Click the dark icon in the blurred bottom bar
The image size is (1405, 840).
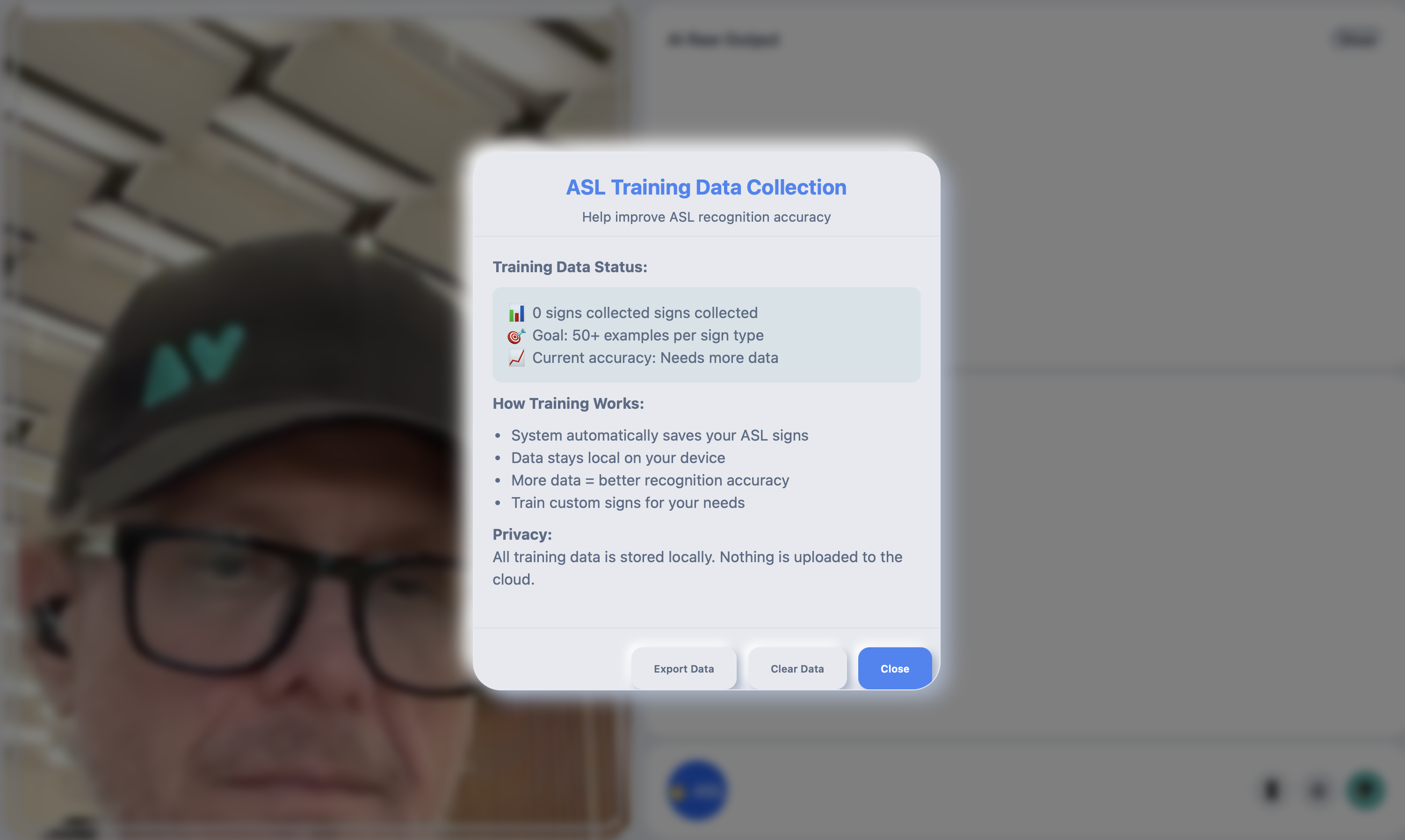[x=1272, y=790]
